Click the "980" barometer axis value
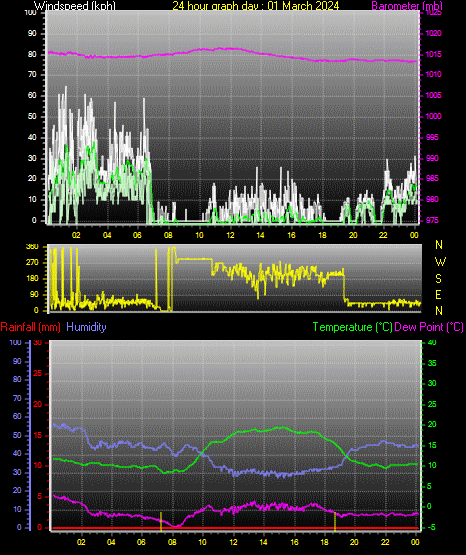The image size is (466, 555). [432, 199]
